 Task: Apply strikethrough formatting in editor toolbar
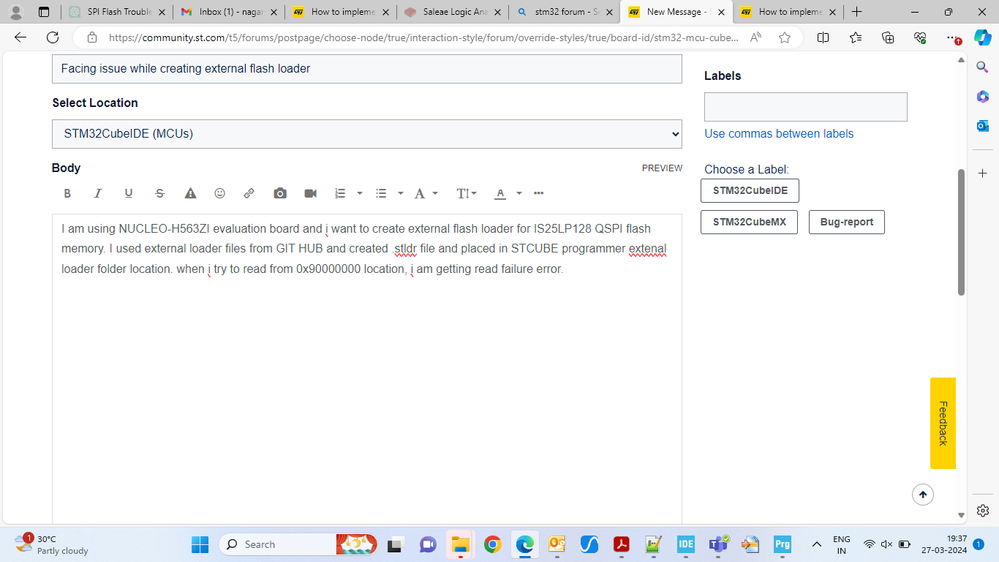(159, 193)
